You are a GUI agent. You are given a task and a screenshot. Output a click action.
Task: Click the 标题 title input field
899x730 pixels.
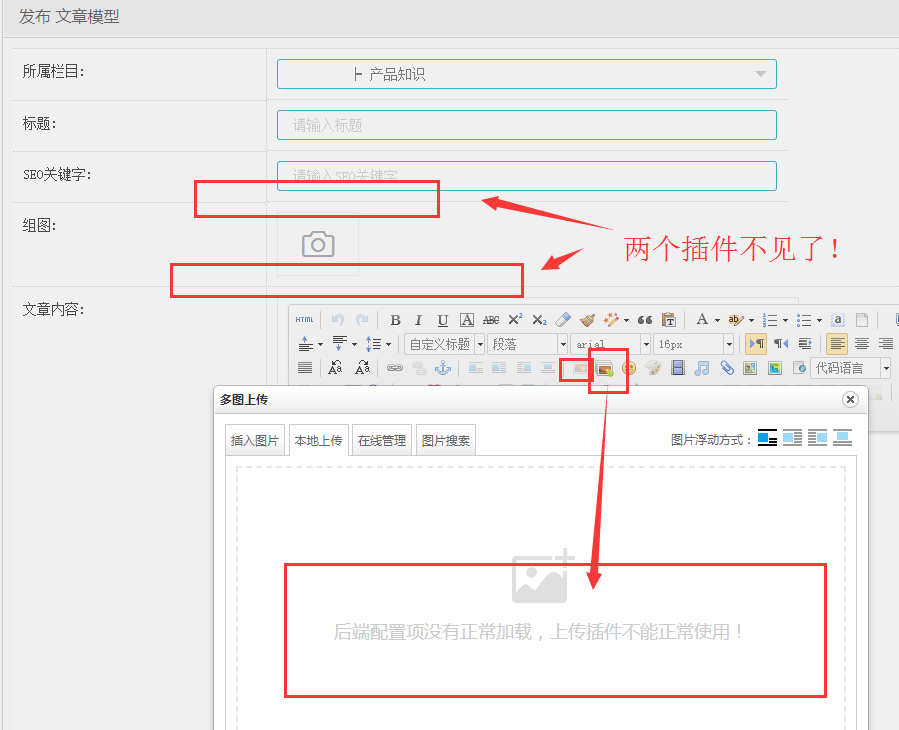point(526,125)
